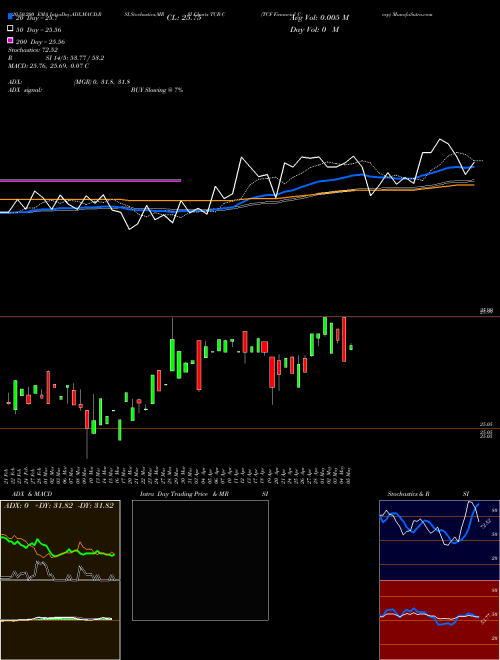Click the 'Avg Vol: 0.005 M' label

coord(319,18)
